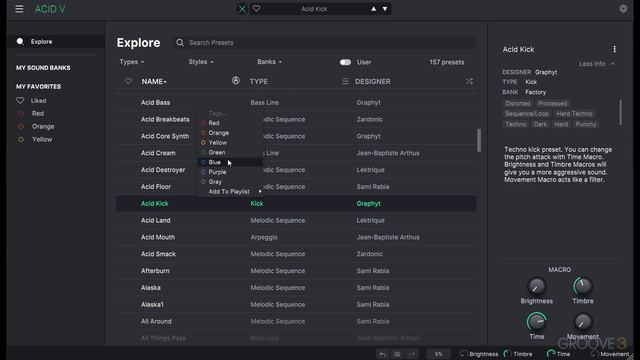Select the Acid Smack preset

click(x=296, y=254)
